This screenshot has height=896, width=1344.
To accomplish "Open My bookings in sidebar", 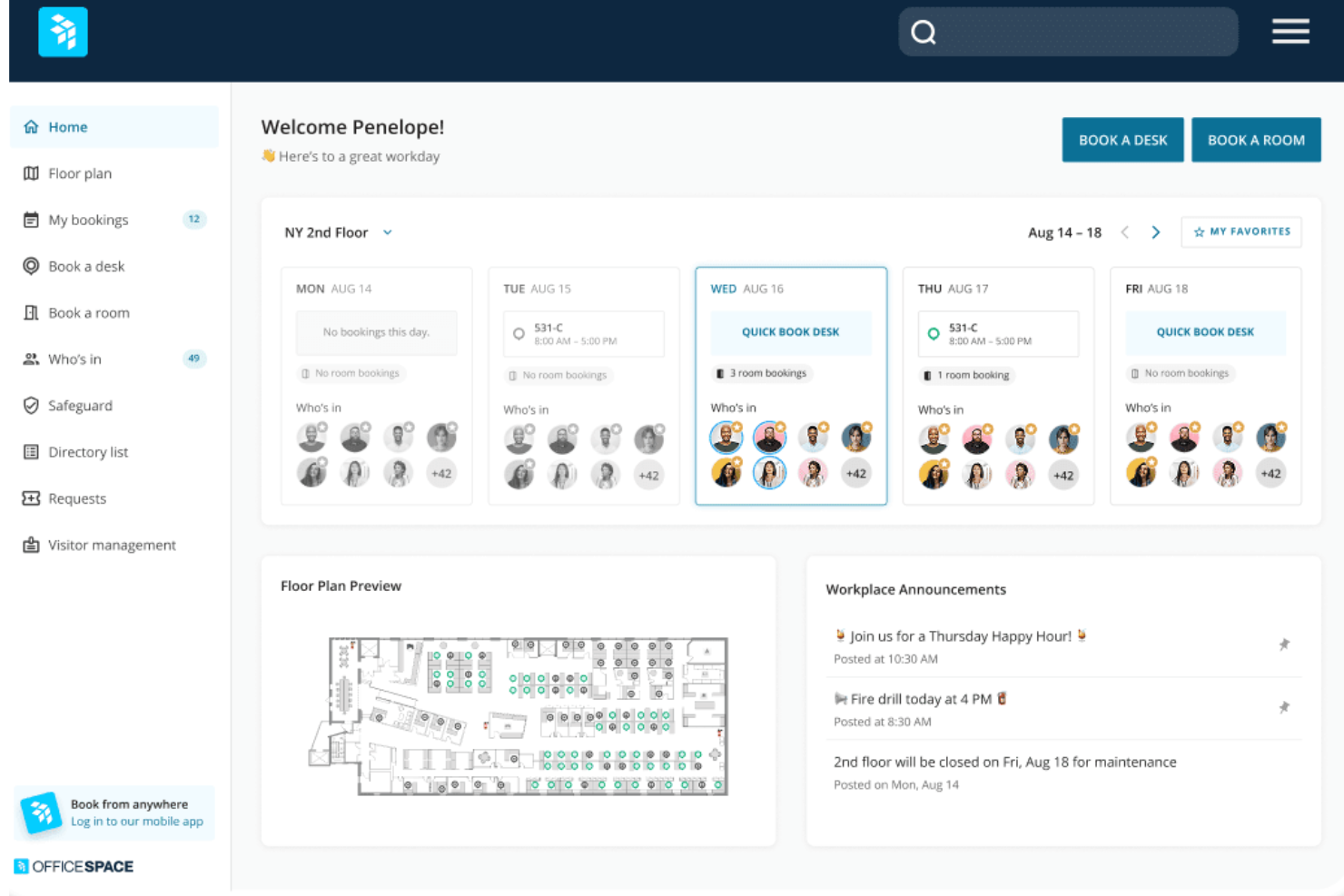I will 88,220.
